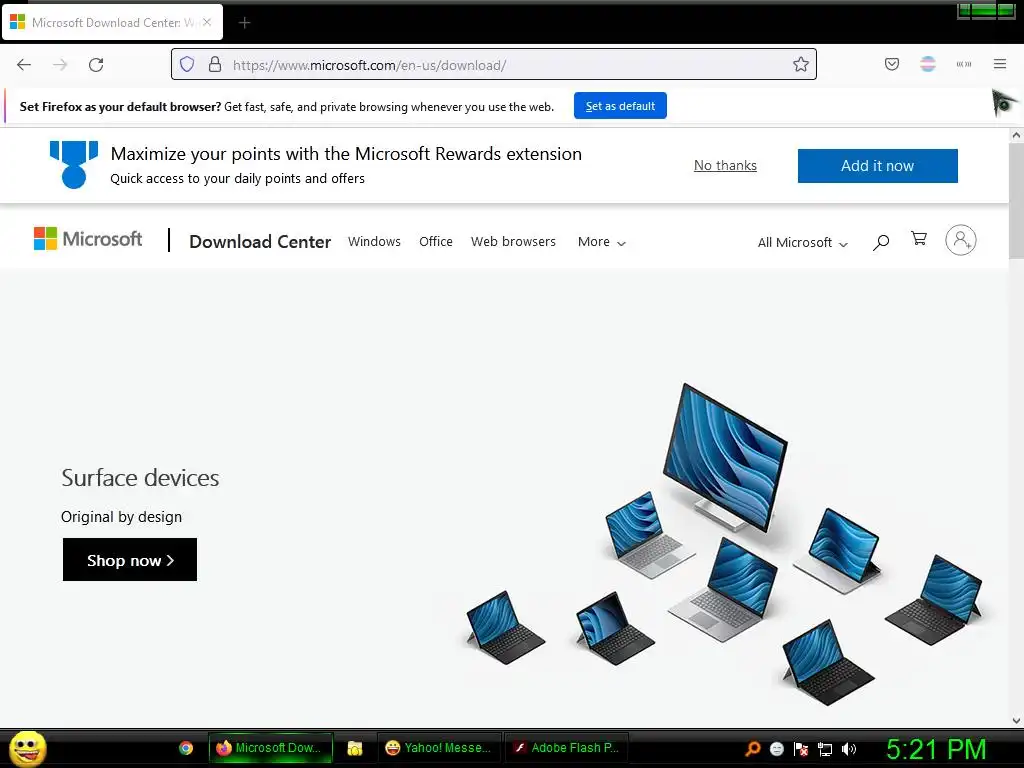Launch Chrome from the taskbar

186,748
